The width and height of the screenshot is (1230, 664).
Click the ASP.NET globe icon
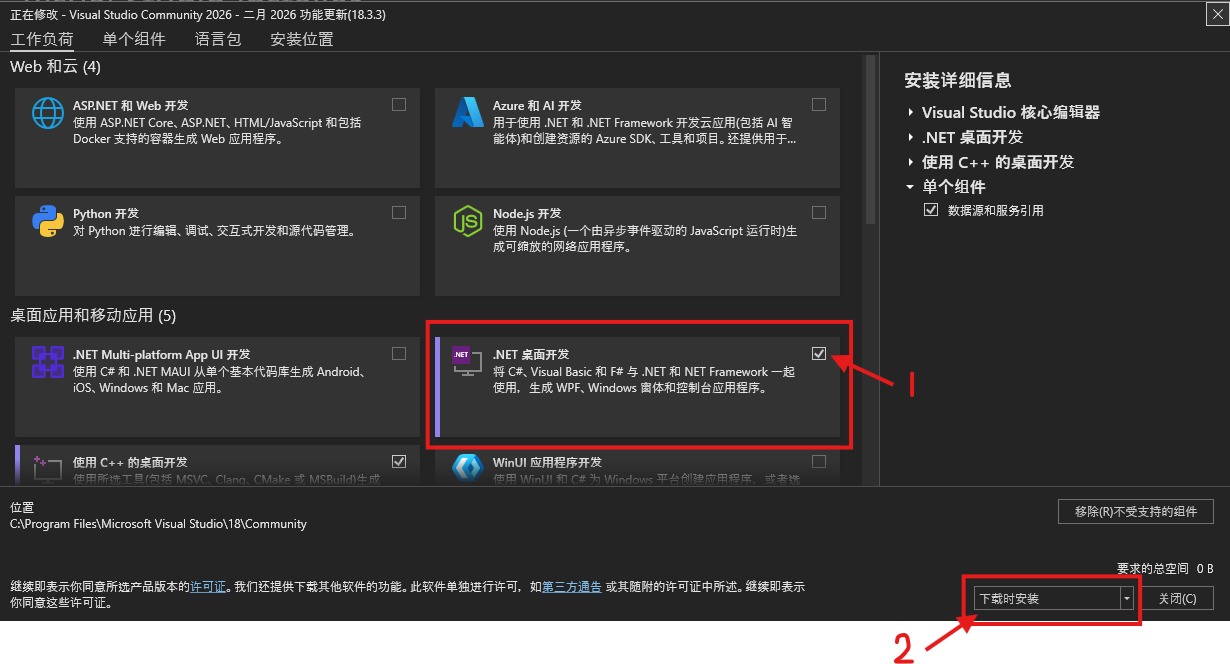click(48, 113)
